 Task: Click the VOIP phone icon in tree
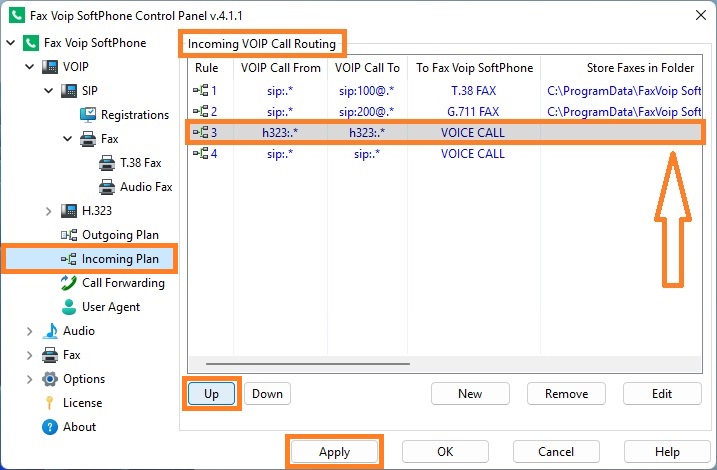tap(50, 67)
